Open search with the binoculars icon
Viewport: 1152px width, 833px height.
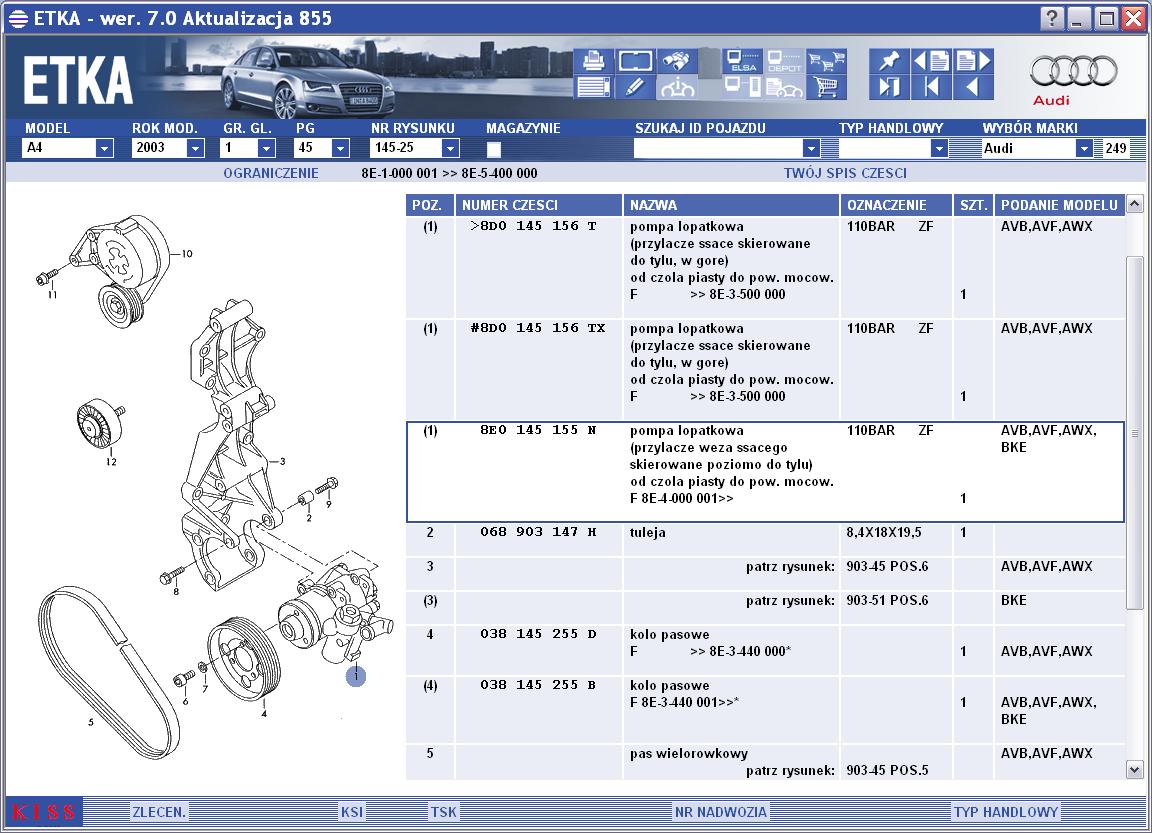(x=677, y=61)
